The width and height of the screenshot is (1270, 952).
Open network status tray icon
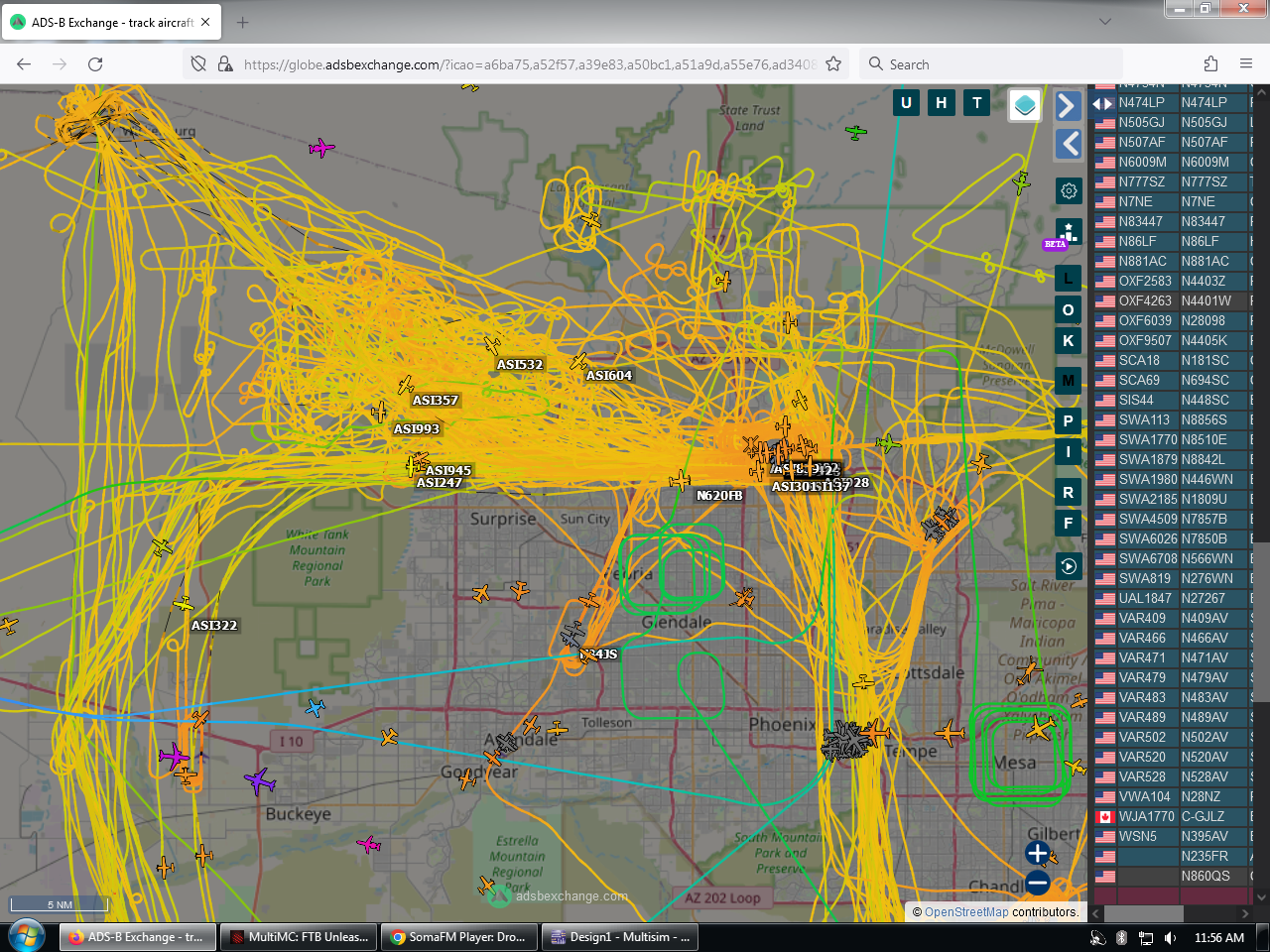(x=1146, y=937)
